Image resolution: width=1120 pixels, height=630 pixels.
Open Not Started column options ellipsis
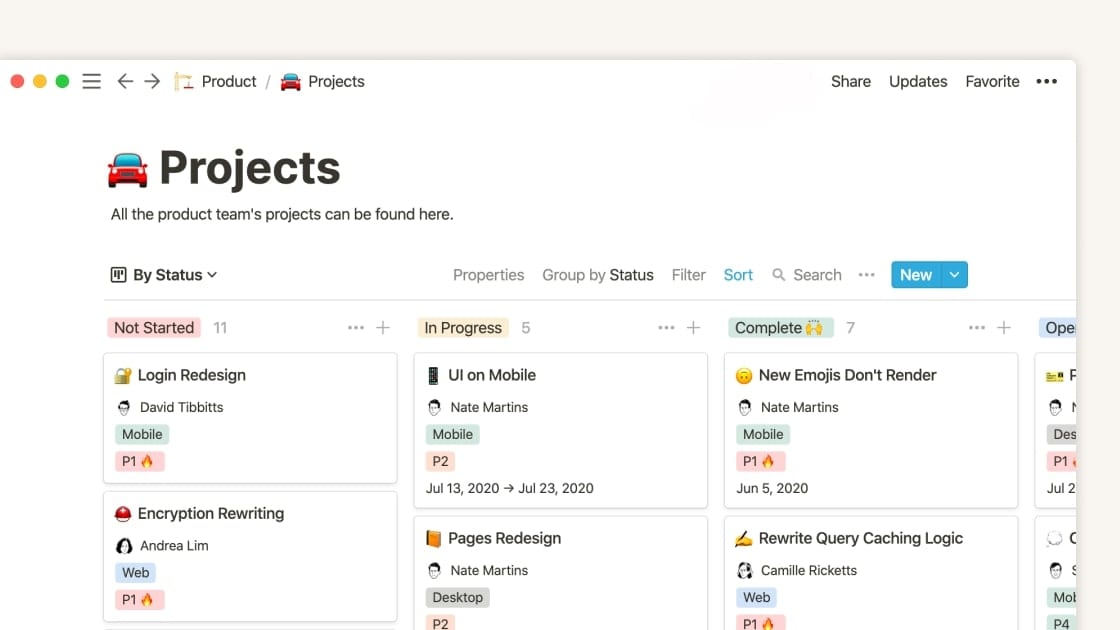tap(356, 328)
